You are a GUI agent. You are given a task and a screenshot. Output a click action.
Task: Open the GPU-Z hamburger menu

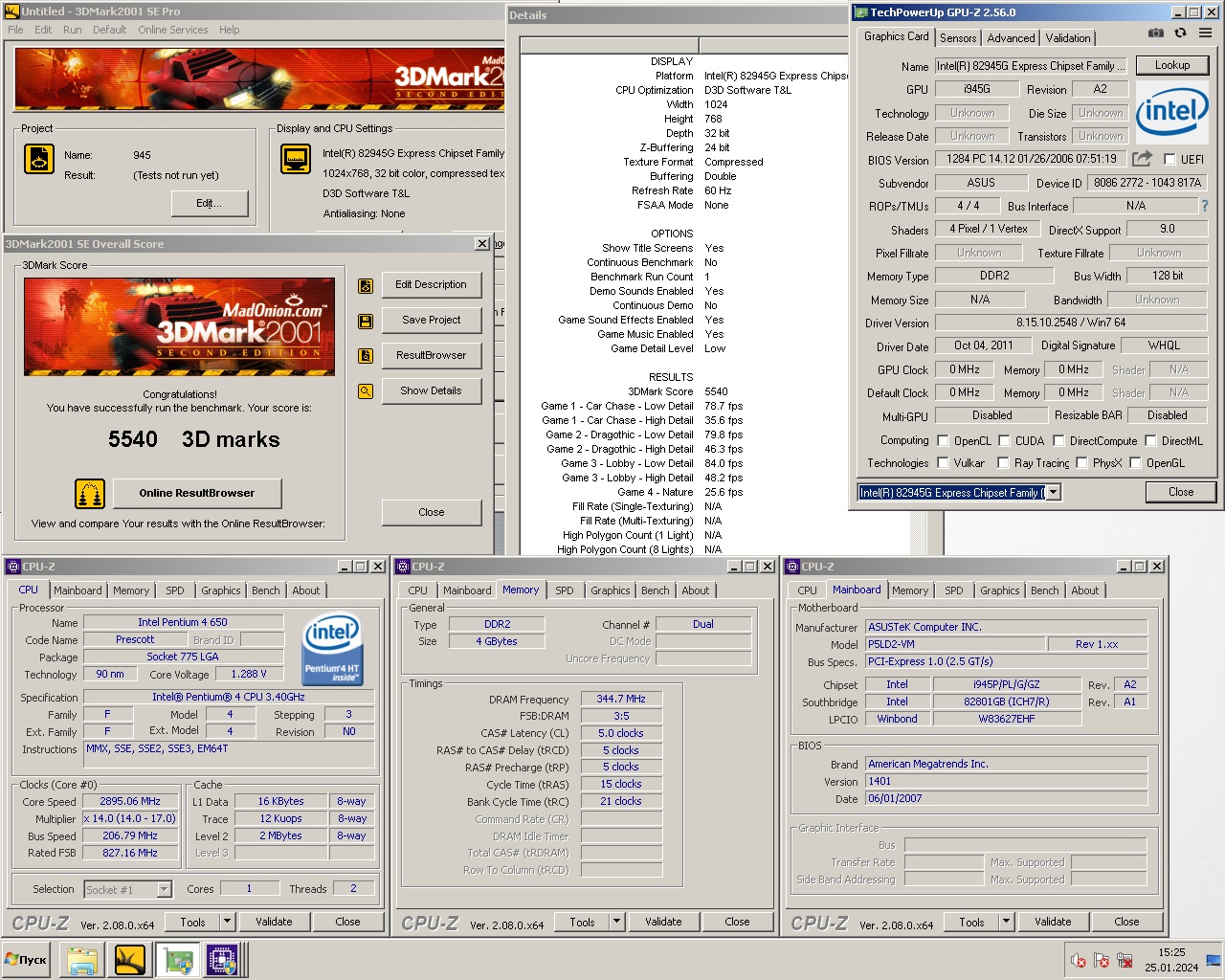tap(1205, 33)
